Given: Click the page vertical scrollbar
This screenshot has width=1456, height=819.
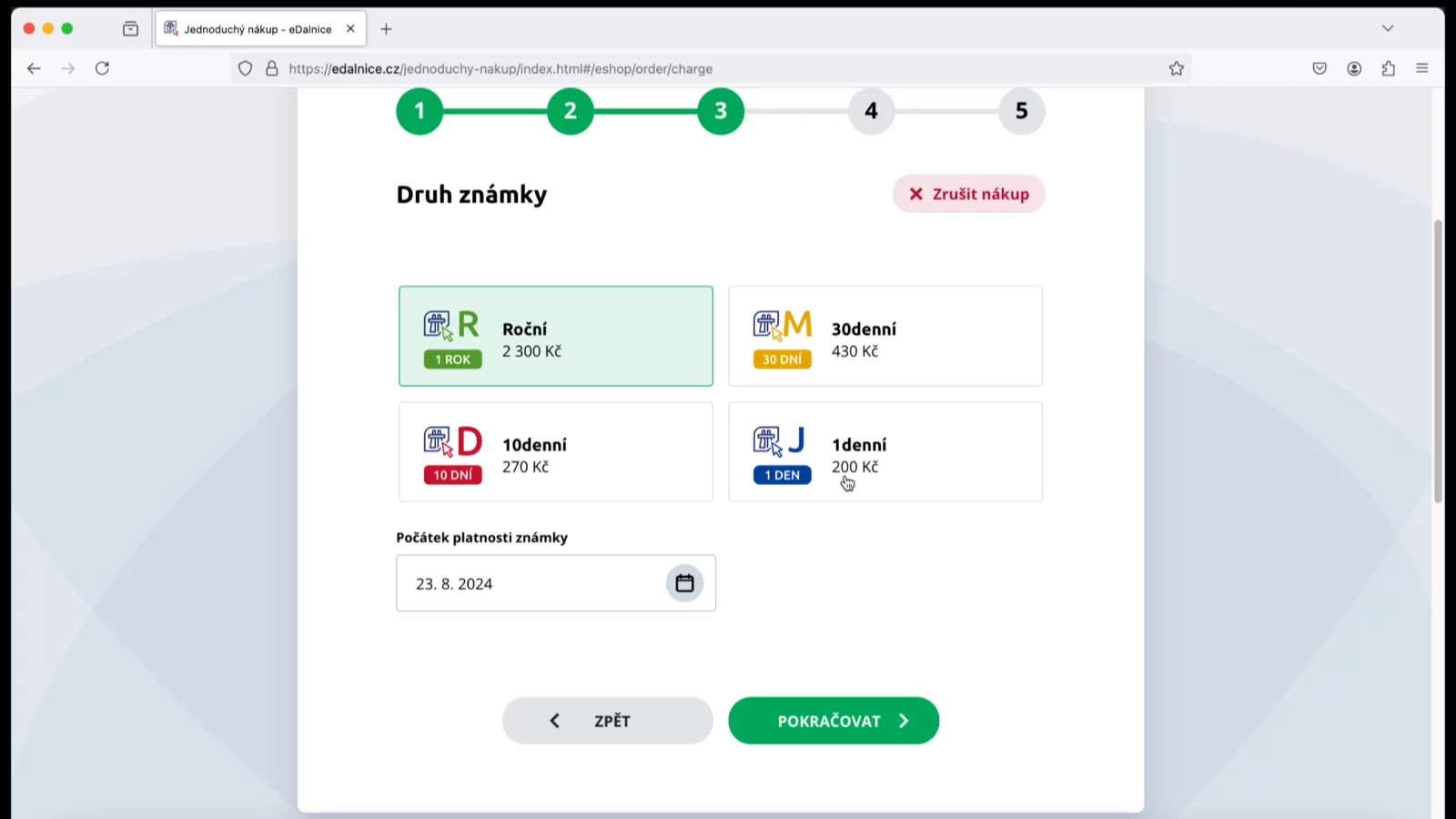Looking at the screenshot, I should click(x=1438, y=361).
